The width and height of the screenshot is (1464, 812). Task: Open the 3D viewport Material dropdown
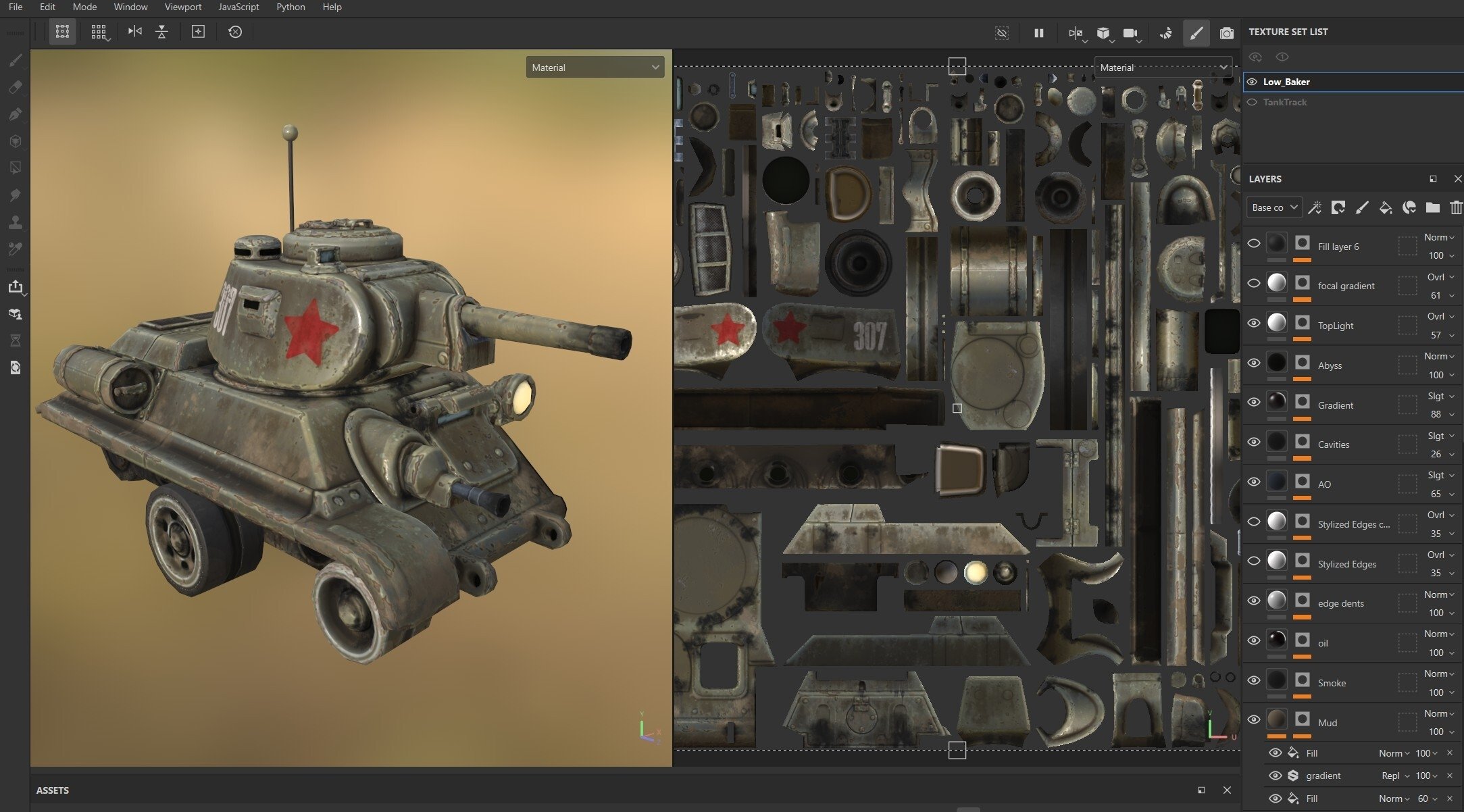[x=595, y=68]
